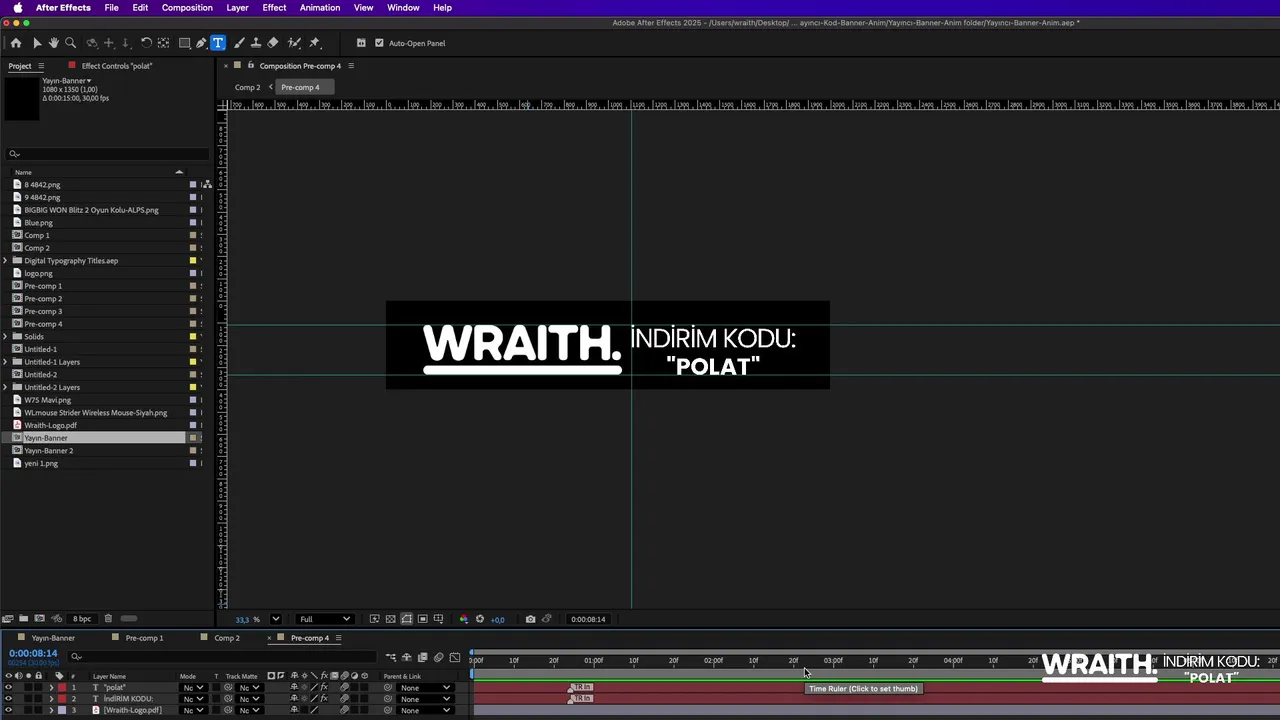
Task: Select the Selection arrow tool
Action: [37, 43]
